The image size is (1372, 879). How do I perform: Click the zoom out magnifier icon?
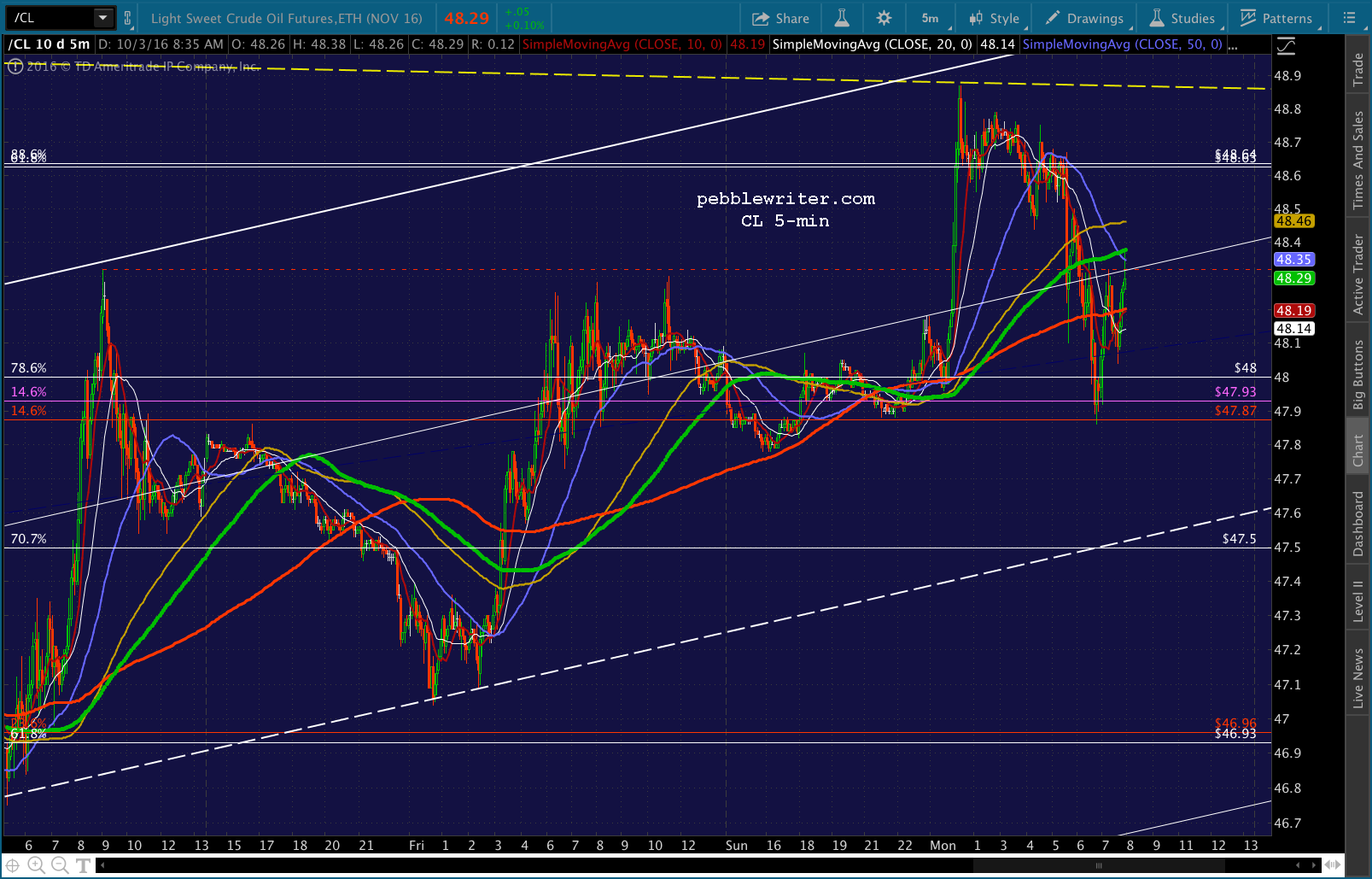point(59,865)
